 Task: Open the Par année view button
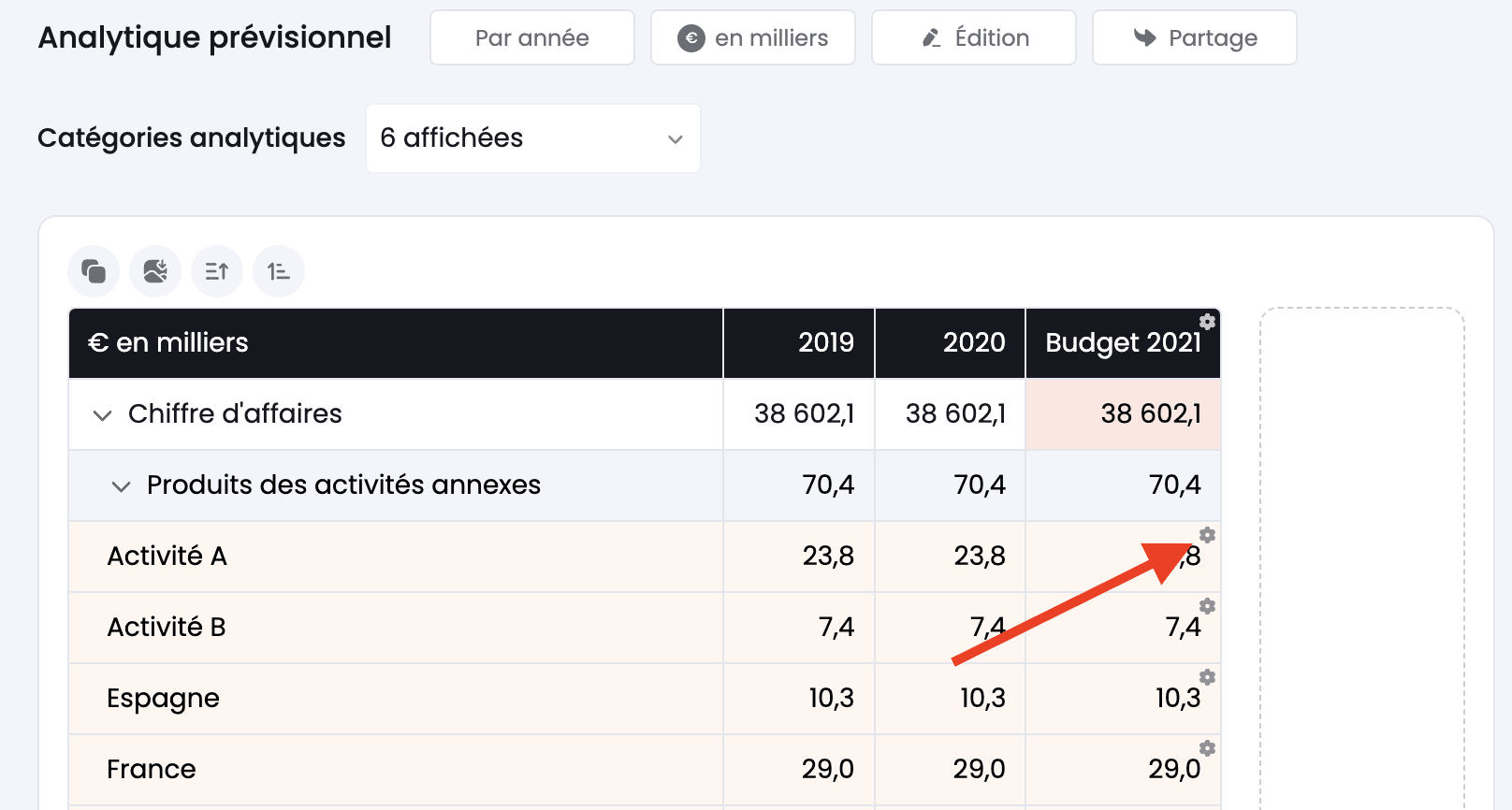tap(532, 37)
